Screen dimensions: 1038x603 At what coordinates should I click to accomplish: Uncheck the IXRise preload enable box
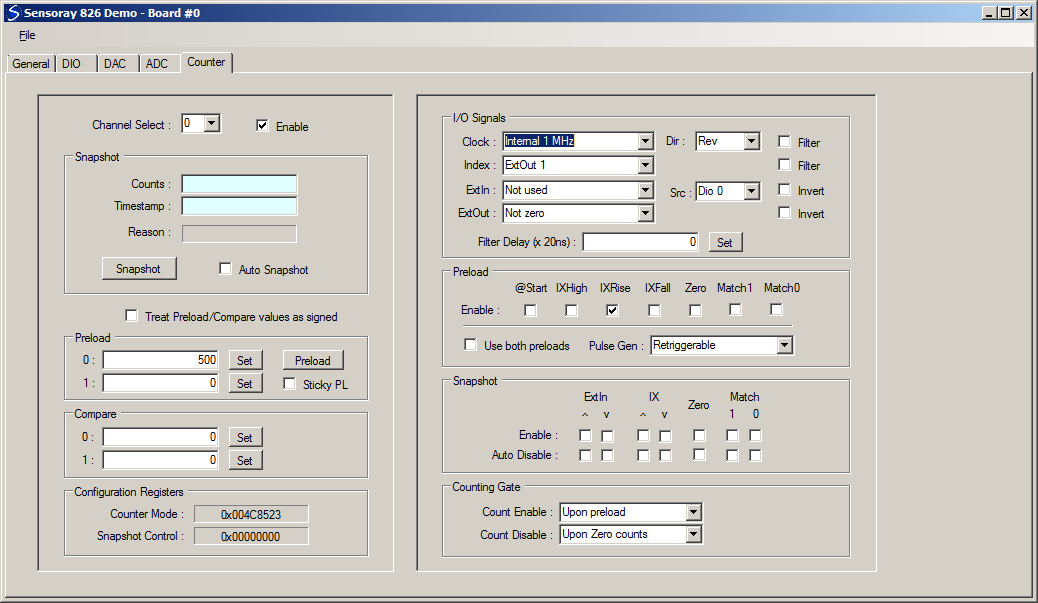612,310
